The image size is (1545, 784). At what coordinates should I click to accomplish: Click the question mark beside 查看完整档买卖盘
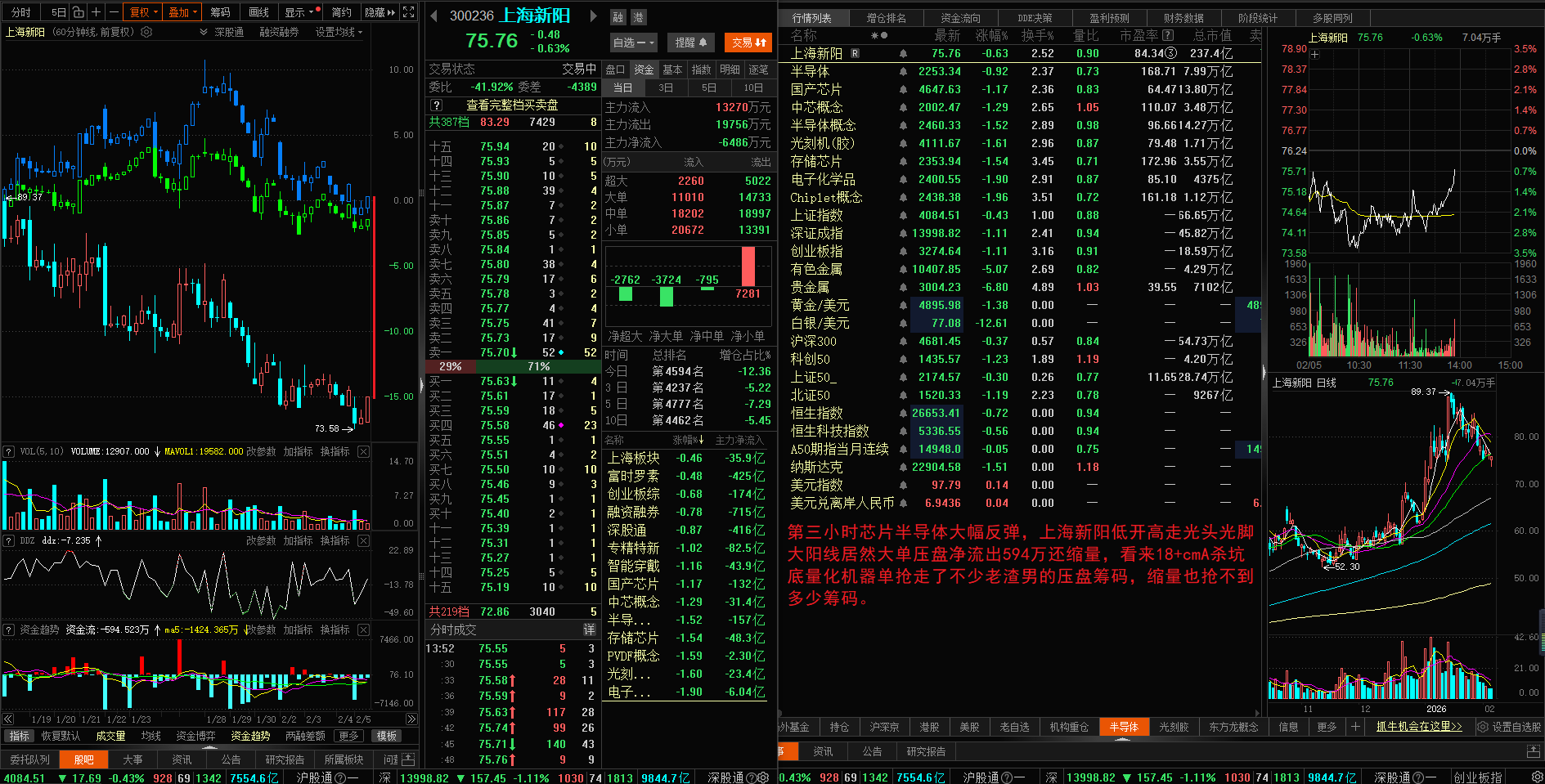437,105
